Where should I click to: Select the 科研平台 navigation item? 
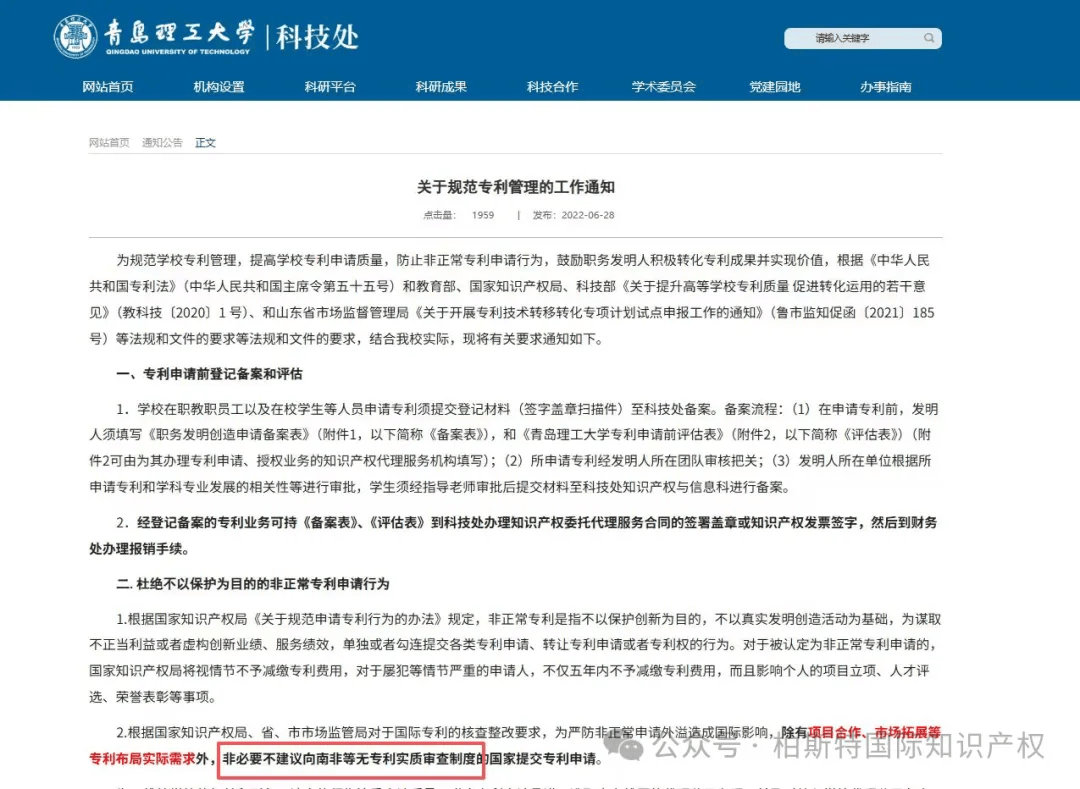pyautogui.click(x=330, y=87)
